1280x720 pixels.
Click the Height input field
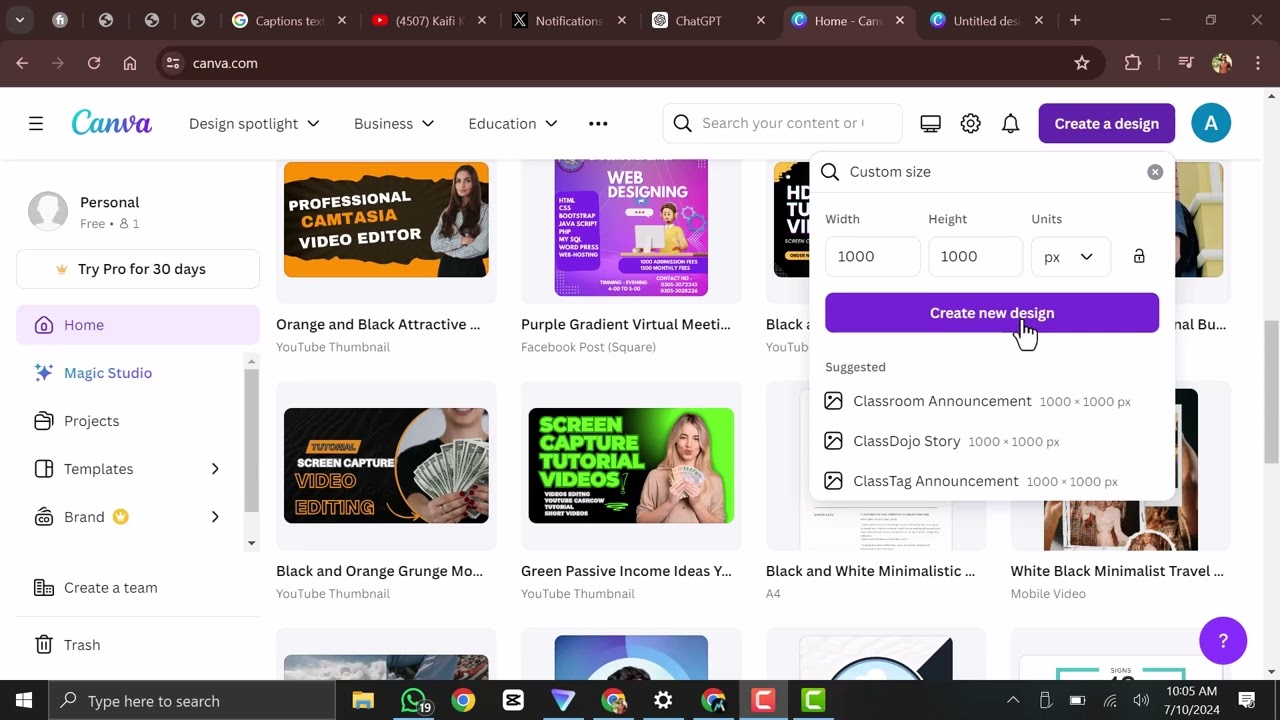tap(976, 257)
